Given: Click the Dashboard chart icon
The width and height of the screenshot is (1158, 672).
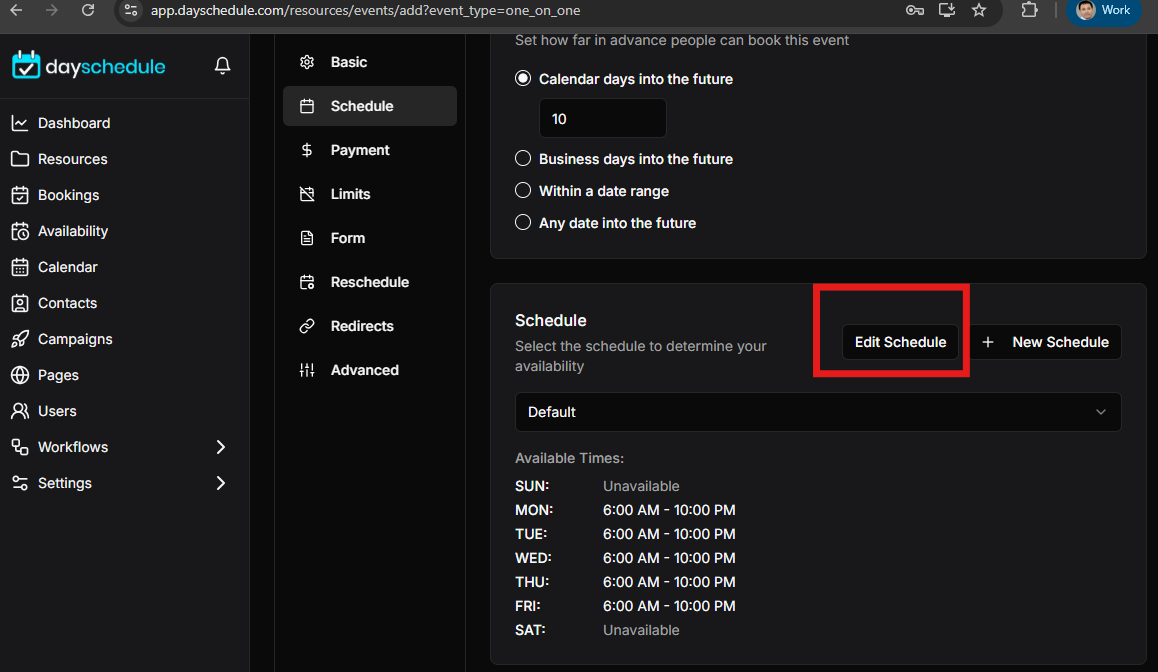Looking at the screenshot, I should point(20,123).
